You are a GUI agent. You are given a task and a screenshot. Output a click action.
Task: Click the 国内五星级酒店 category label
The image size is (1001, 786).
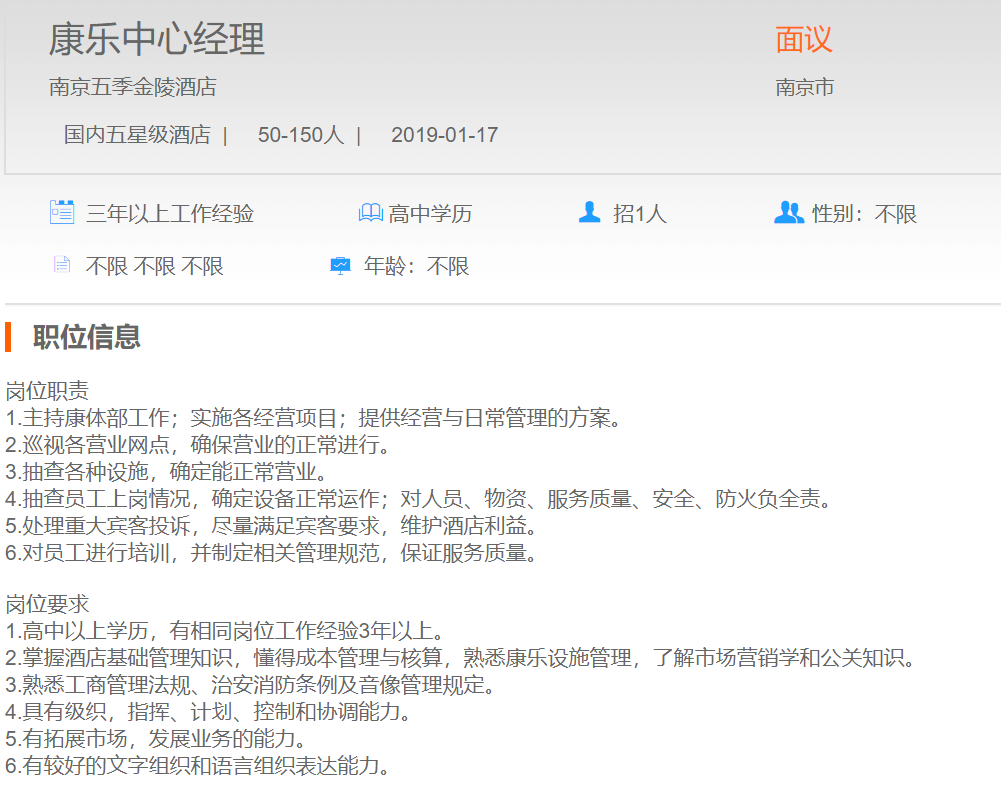pyautogui.click(x=137, y=135)
